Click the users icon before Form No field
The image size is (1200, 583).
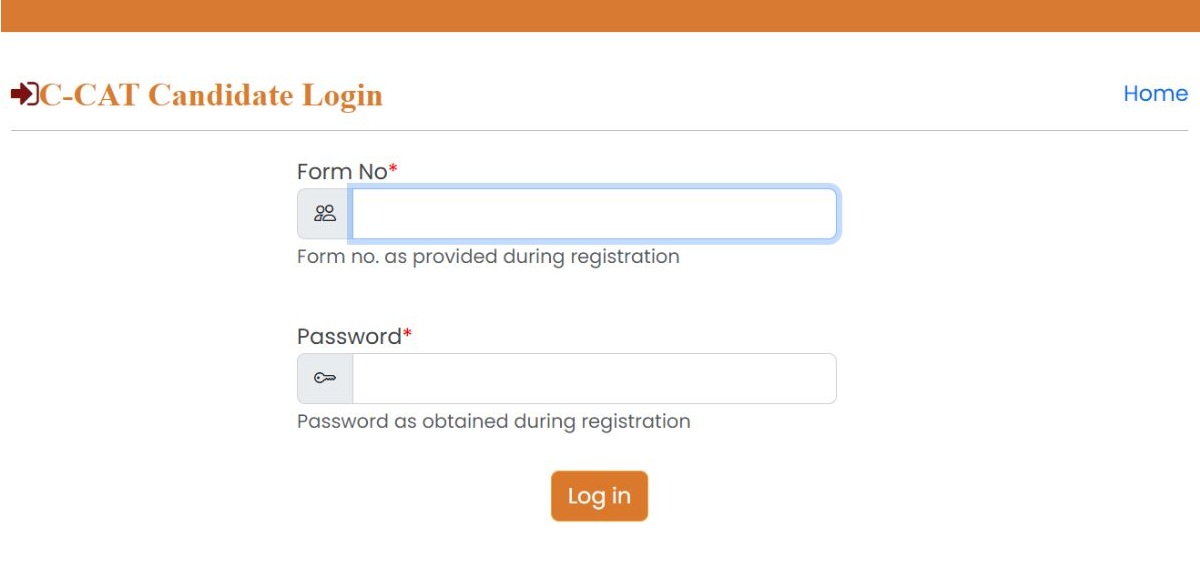click(325, 213)
